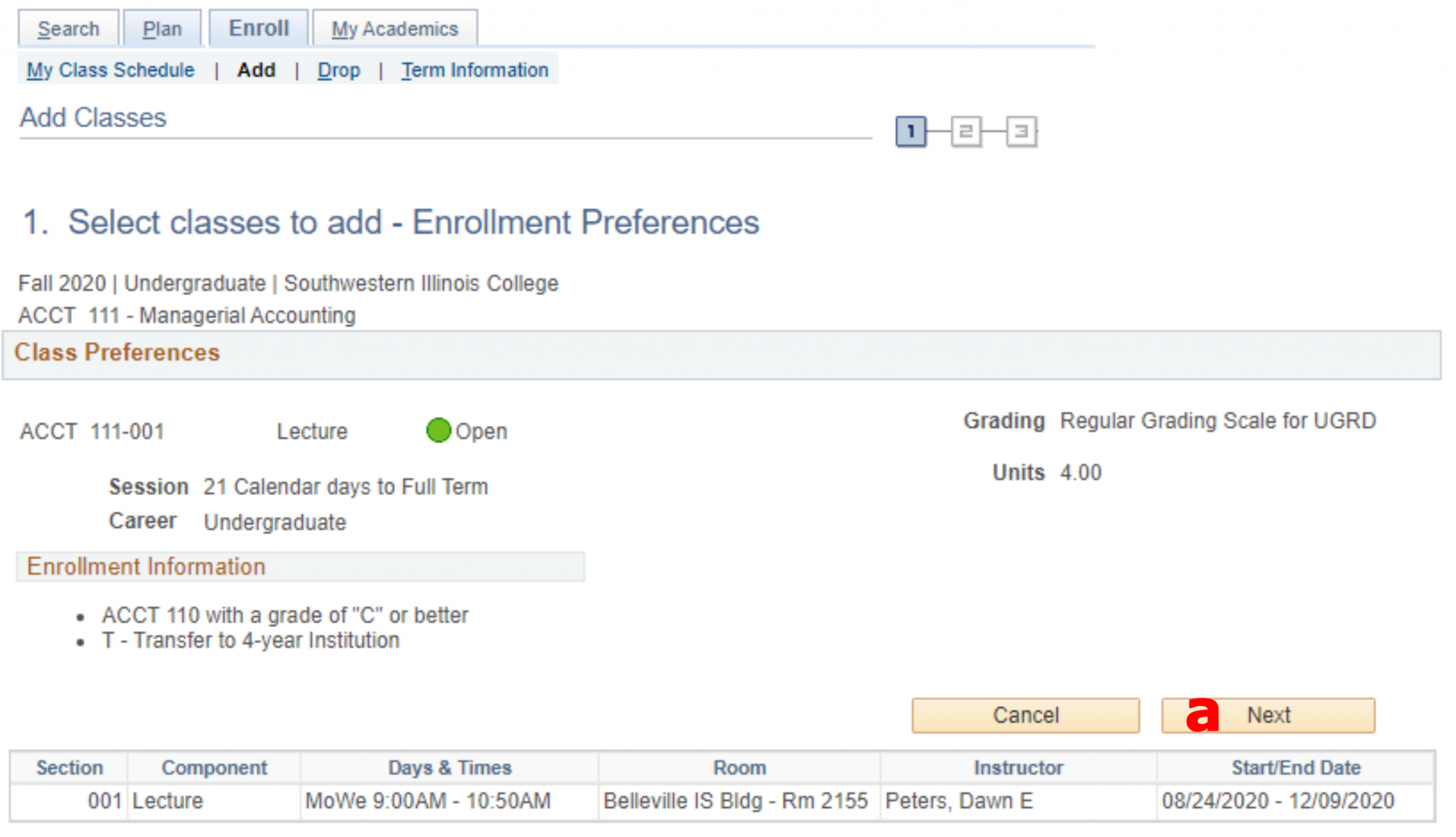The height and width of the screenshot is (837, 1456).
Task: Select the My Academics tab
Action: point(395,28)
